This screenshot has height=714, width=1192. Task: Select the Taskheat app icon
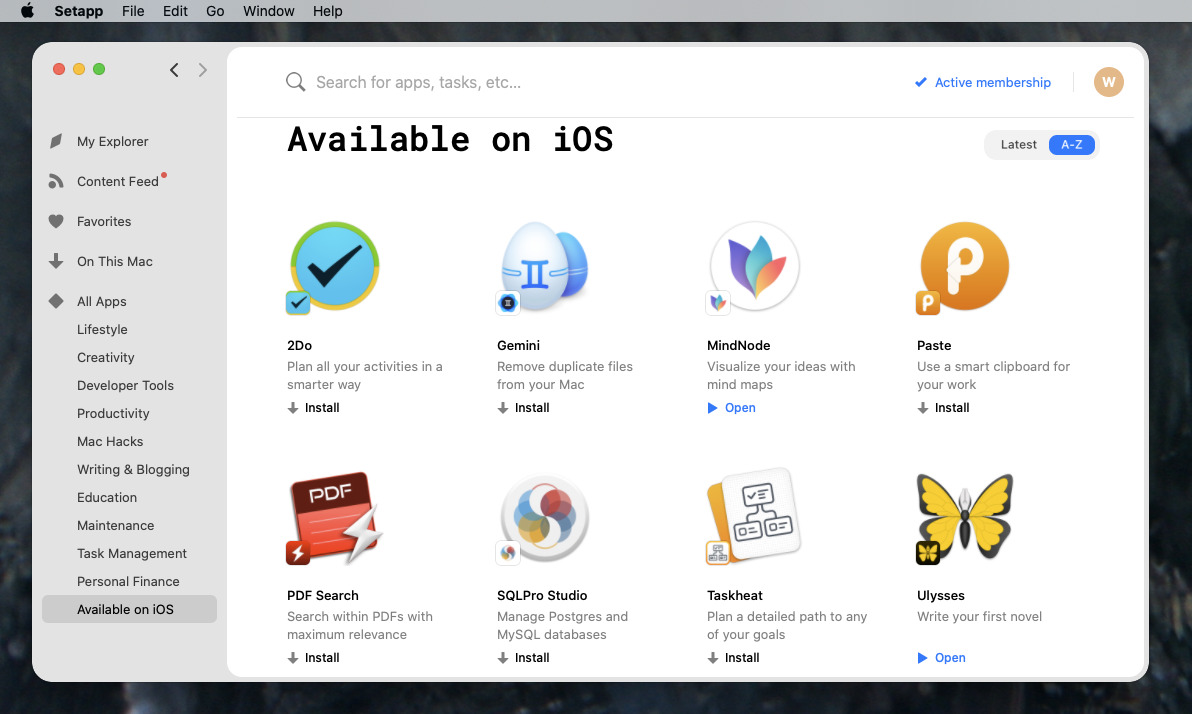click(754, 517)
